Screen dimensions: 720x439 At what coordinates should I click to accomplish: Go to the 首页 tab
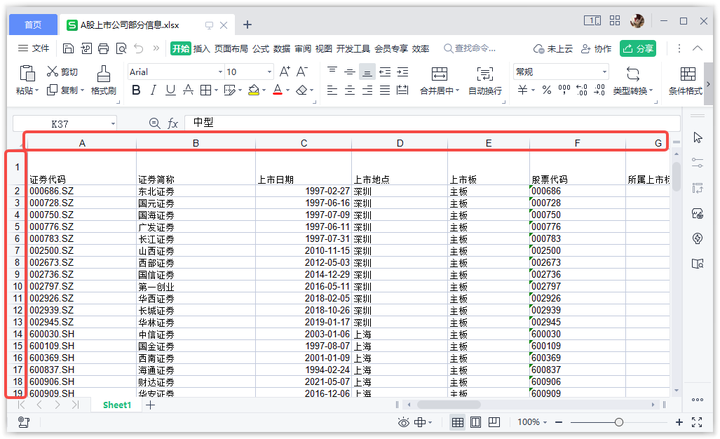[x=33, y=24]
